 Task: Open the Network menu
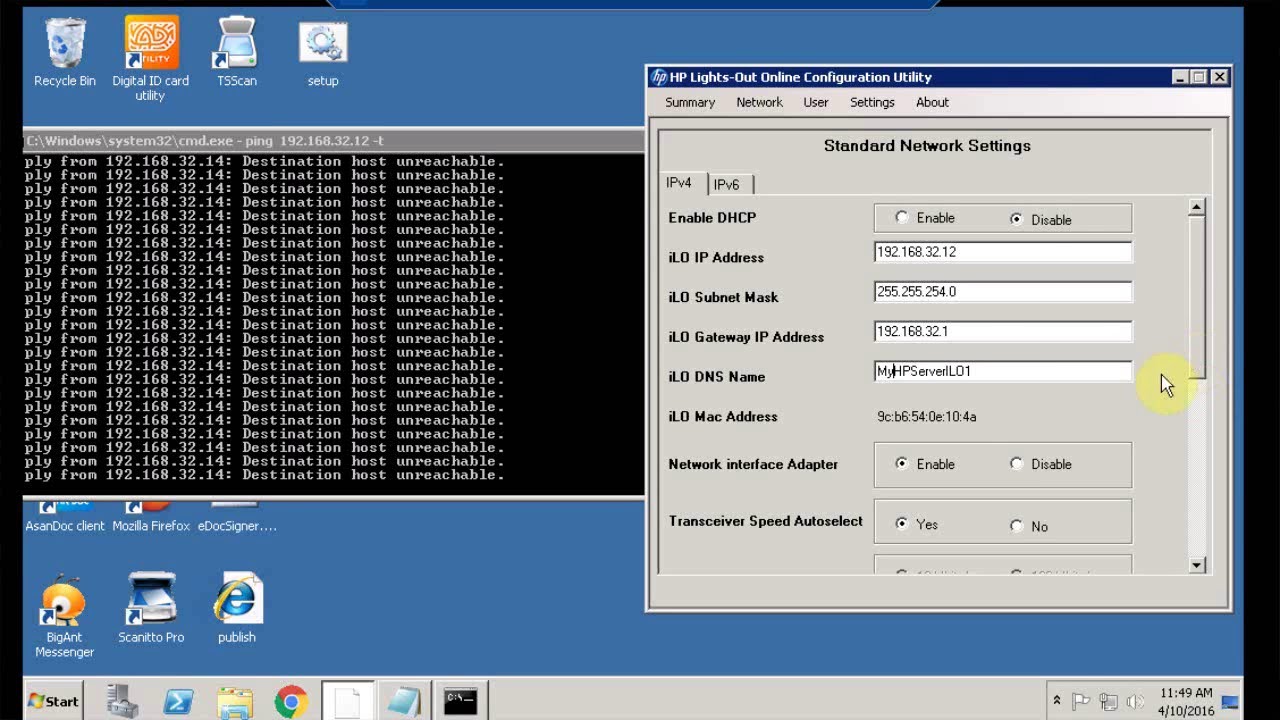pyautogui.click(x=759, y=102)
